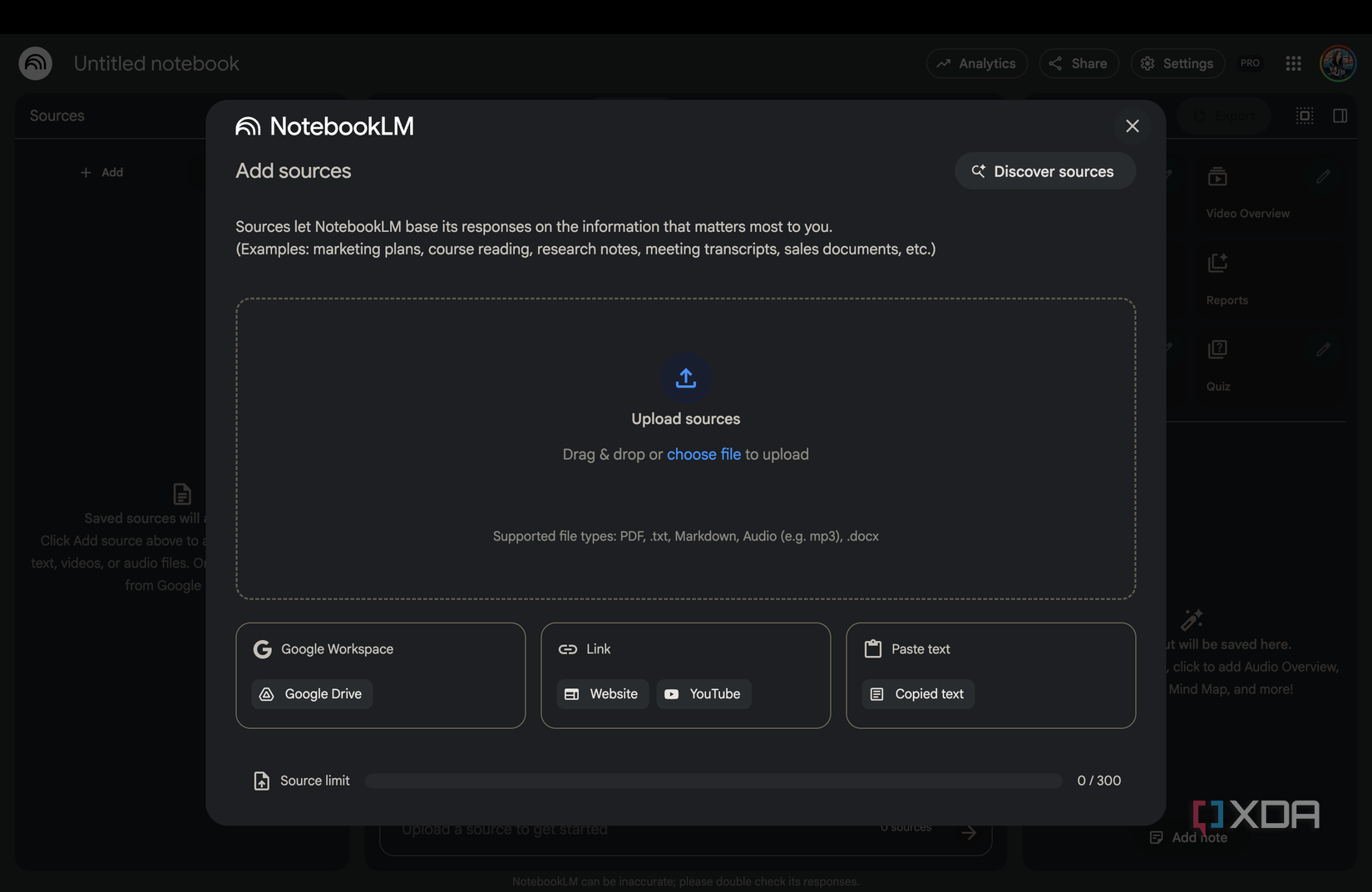
Task: Choose the Copied text option
Action: (x=918, y=694)
